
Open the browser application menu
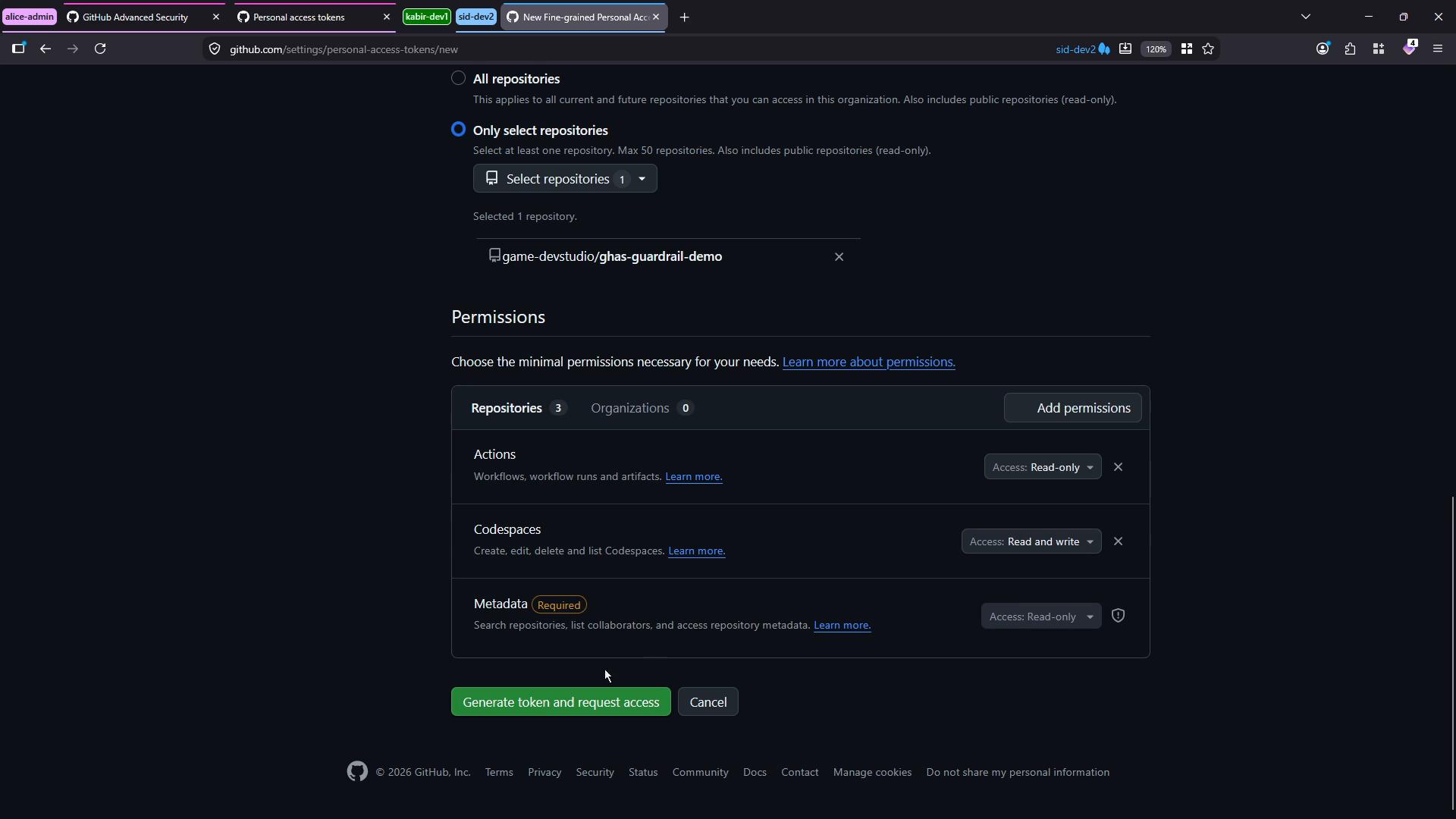click(x=1438, y=49)
